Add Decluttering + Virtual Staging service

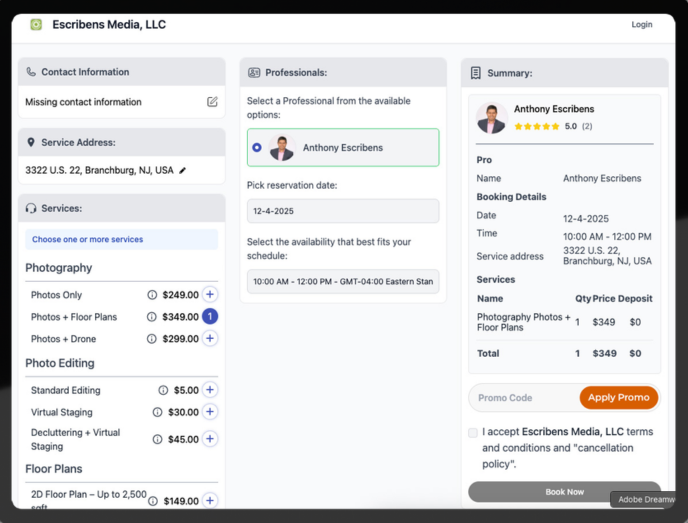click(x=210, y=439)
